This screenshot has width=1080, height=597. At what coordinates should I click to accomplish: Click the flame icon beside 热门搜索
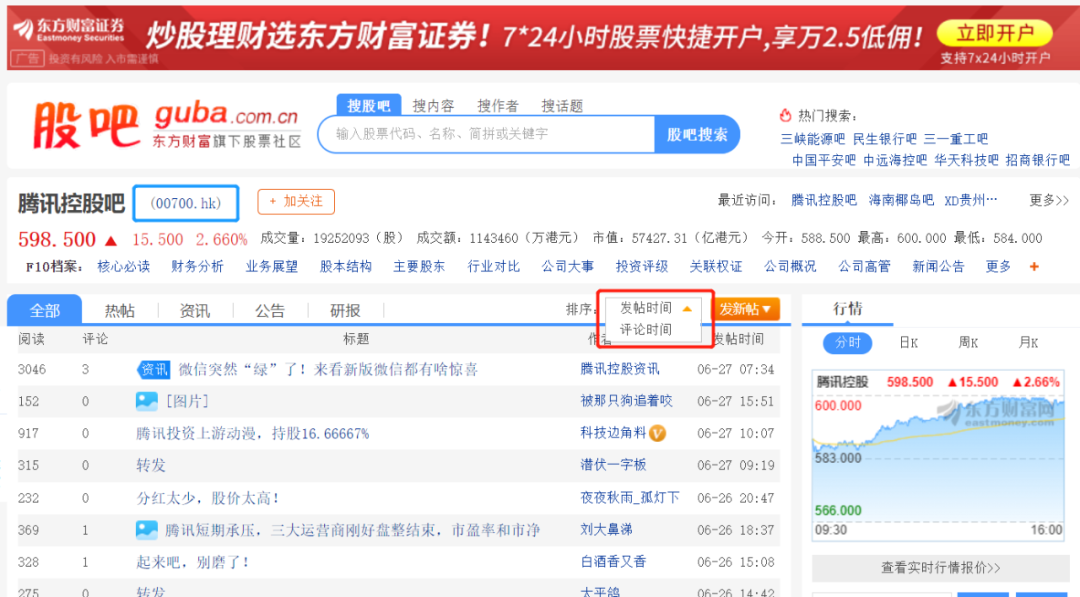(785, 115)
